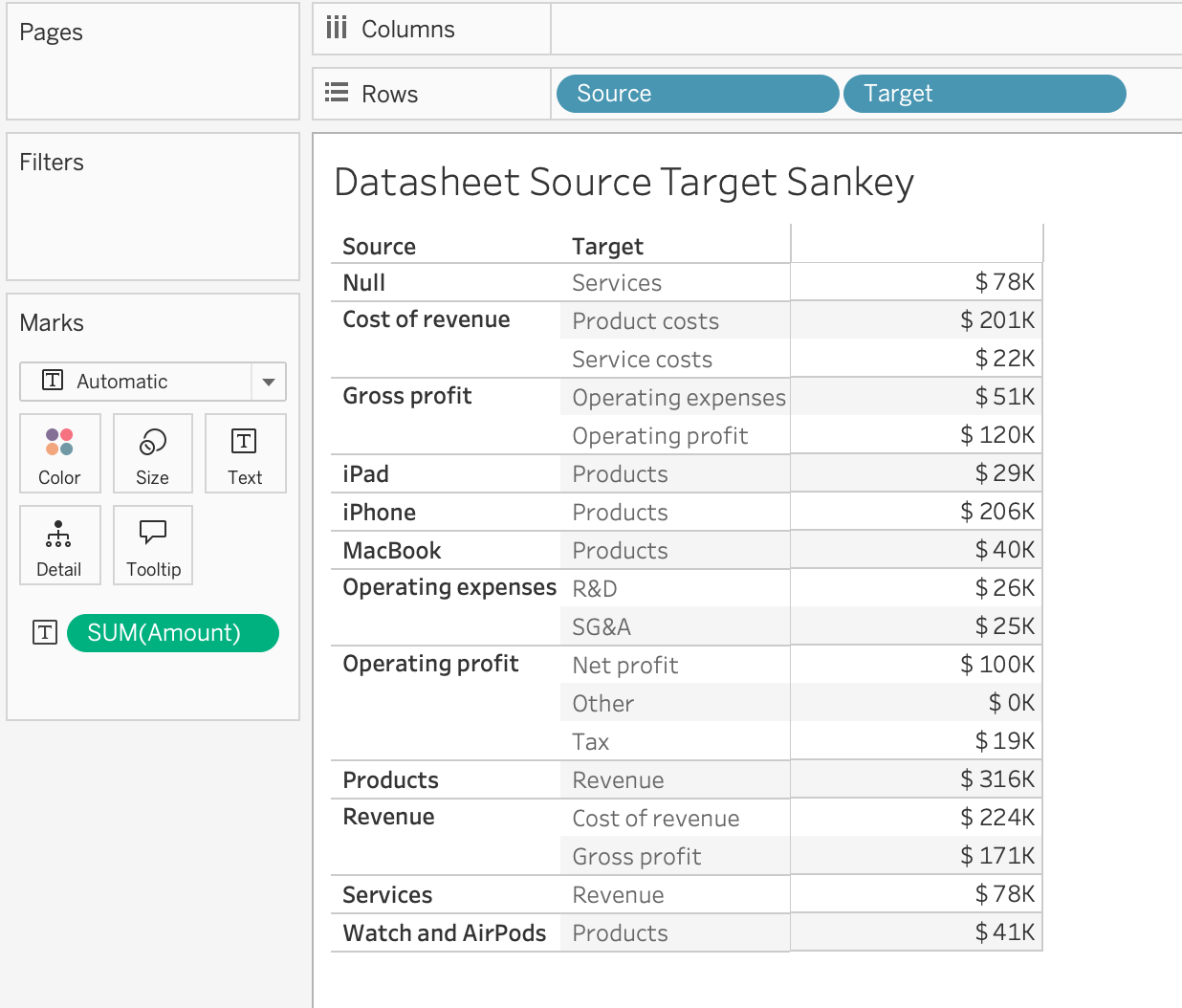Click the Rows shelf icon
The width and height of the screenshot is (1182, 1008).
point(337,94)
